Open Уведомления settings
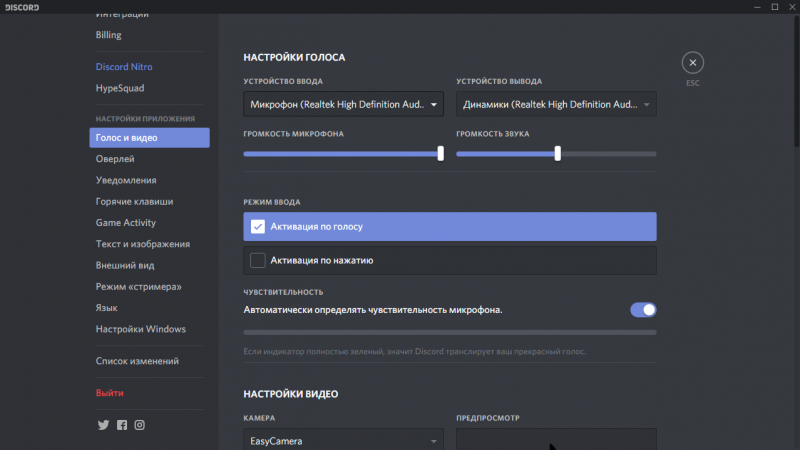800x450 pixels. [126, 180]
